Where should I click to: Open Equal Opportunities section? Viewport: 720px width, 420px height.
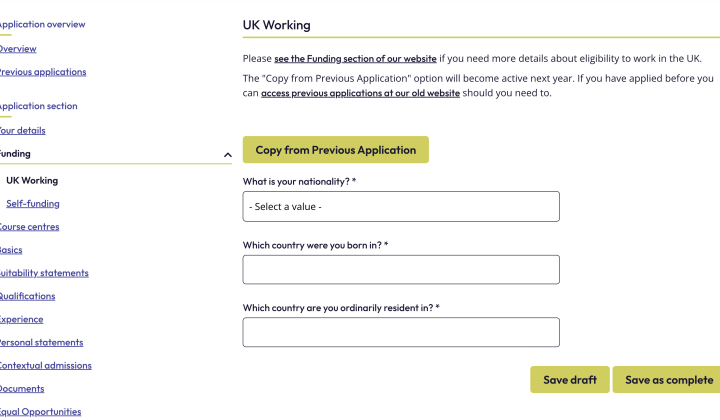(x=40, y=412)
